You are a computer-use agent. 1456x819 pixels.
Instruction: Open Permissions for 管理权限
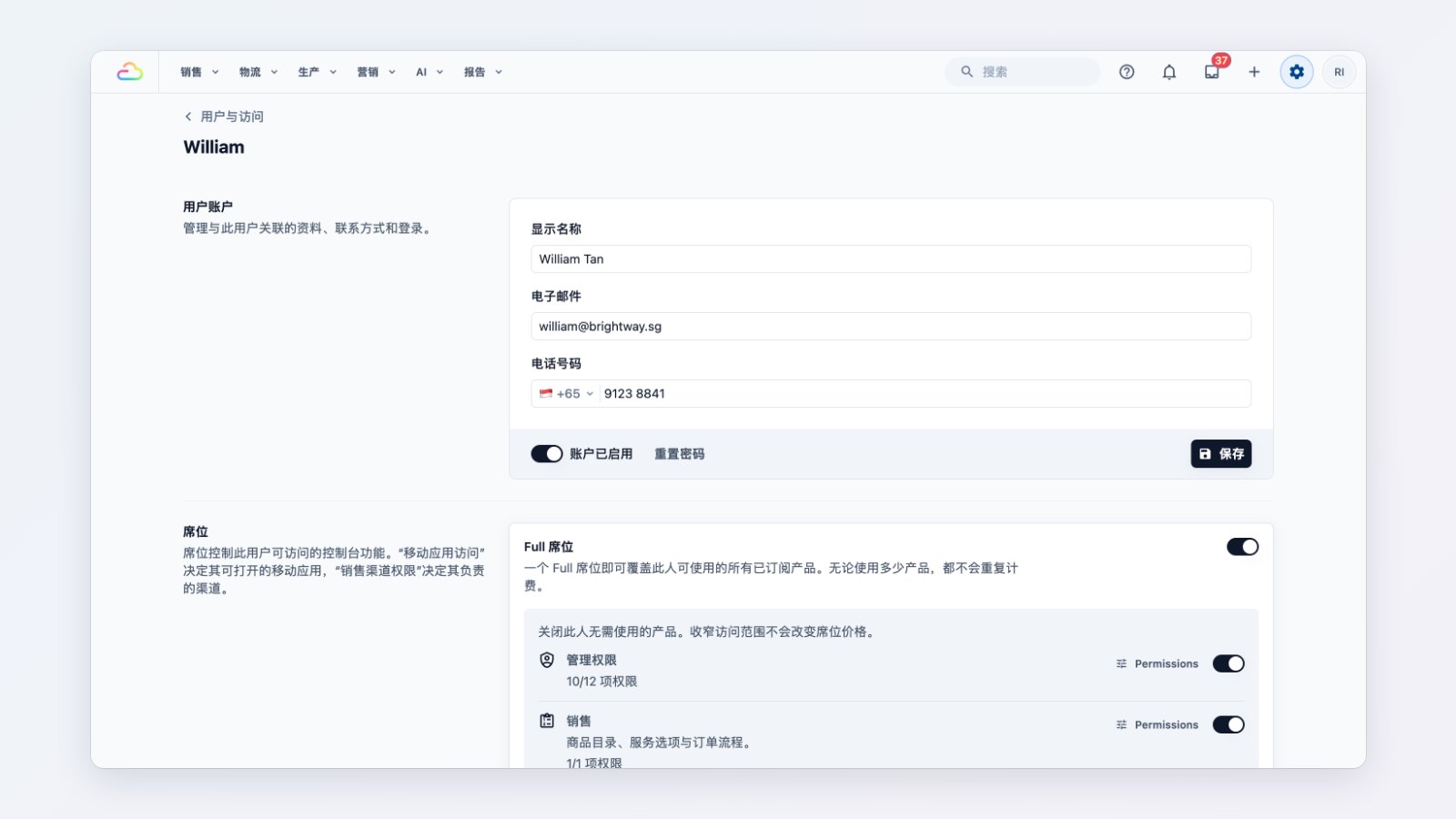[1157, 664]
